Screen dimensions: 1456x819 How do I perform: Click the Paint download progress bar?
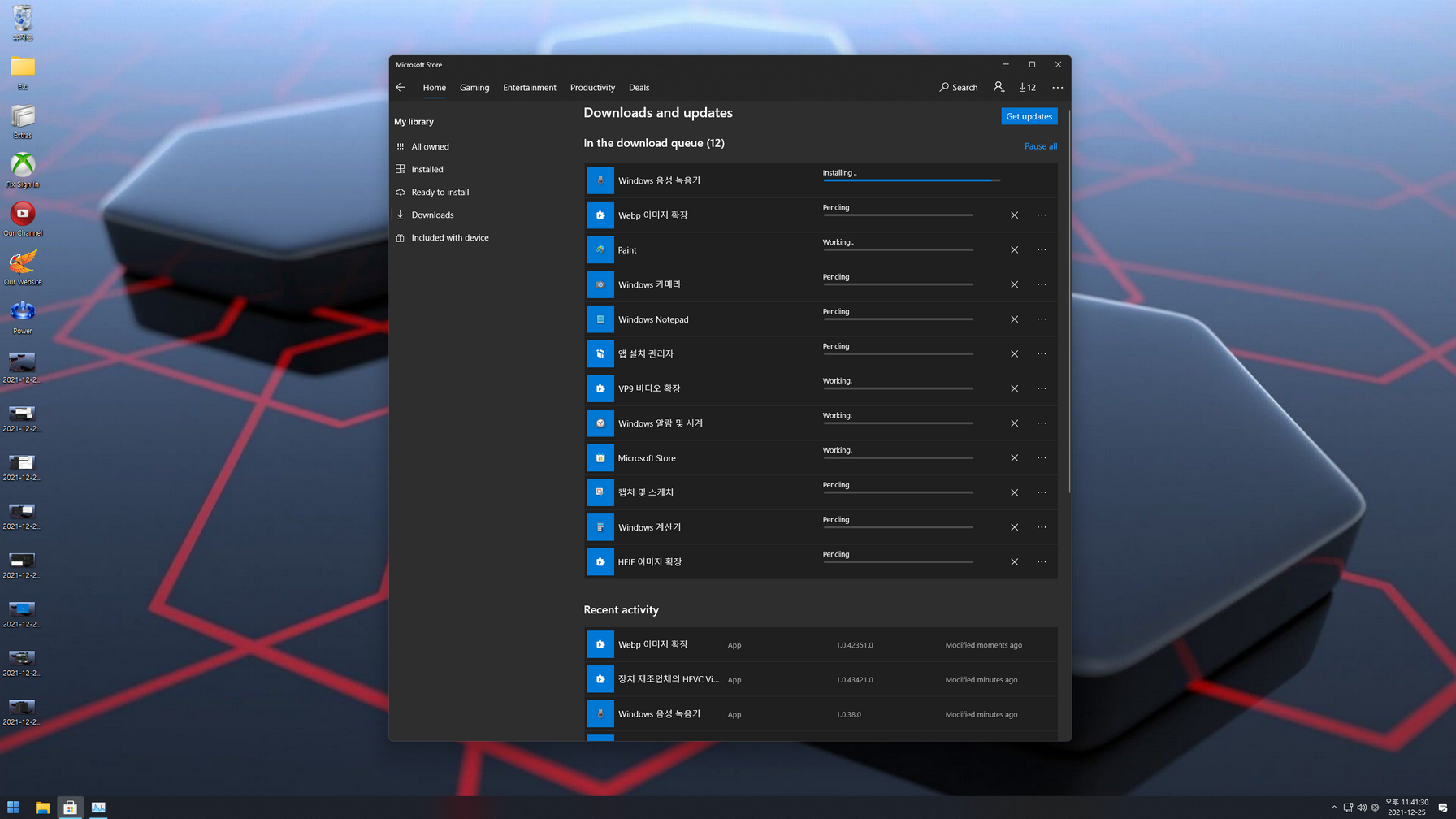tap(898, 249)
